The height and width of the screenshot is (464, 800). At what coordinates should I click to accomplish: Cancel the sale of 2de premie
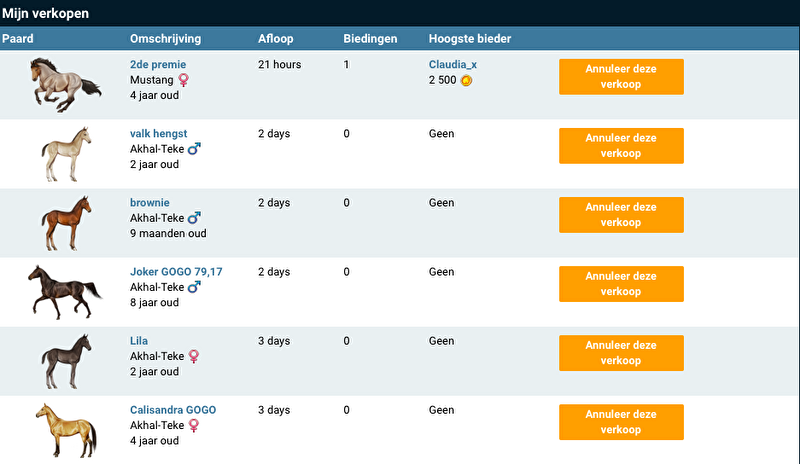[x=621, y=77]
